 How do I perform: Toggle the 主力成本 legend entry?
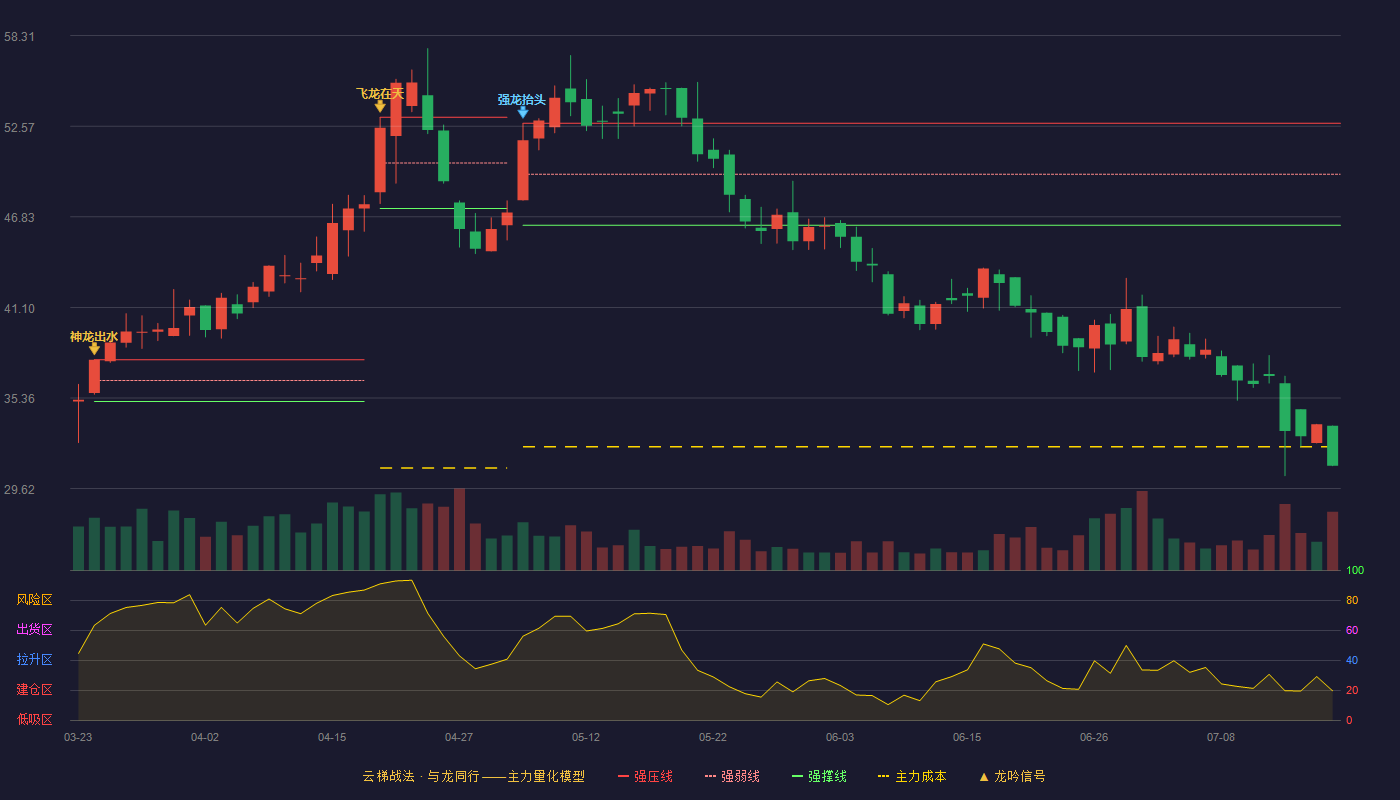pos(912,776)
